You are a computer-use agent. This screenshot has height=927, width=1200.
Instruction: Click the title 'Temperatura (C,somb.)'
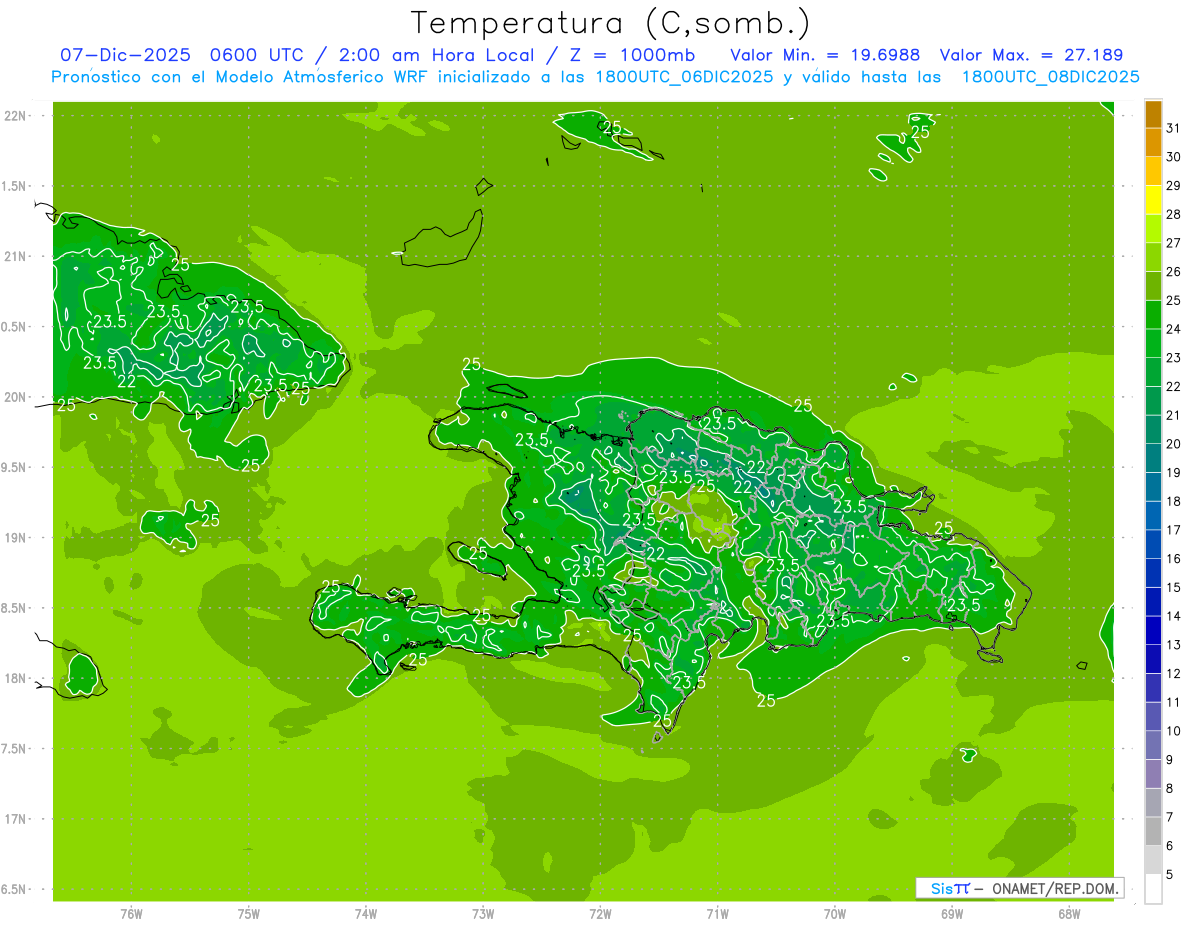[611, 23]
